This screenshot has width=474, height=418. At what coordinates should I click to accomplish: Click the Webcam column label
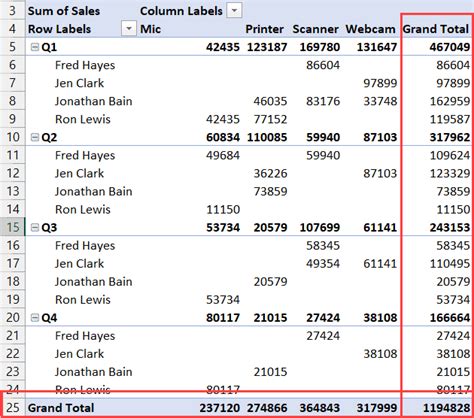pyautogui.click(x=370, y=29)
